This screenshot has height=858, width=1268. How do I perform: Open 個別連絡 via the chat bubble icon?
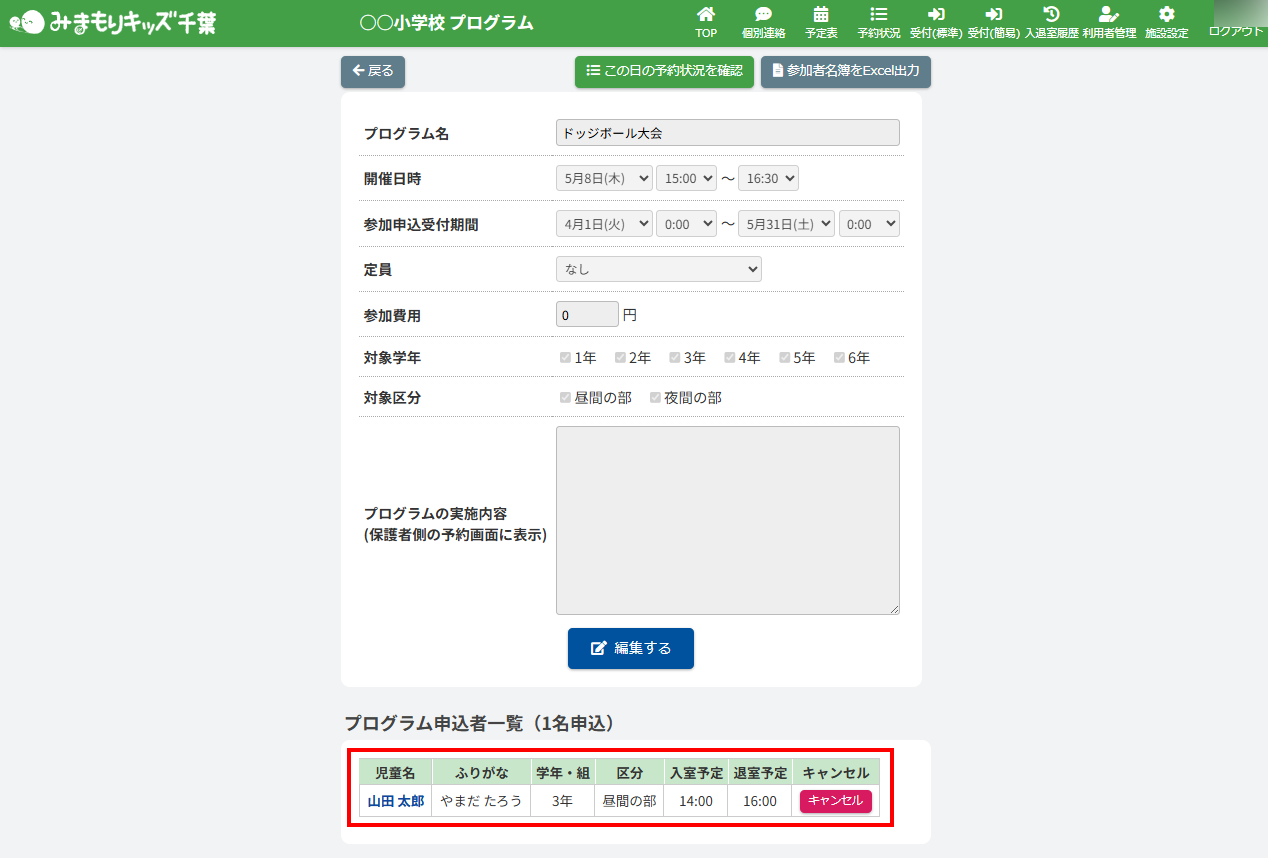pyautogui.click(x=763, y=15)
